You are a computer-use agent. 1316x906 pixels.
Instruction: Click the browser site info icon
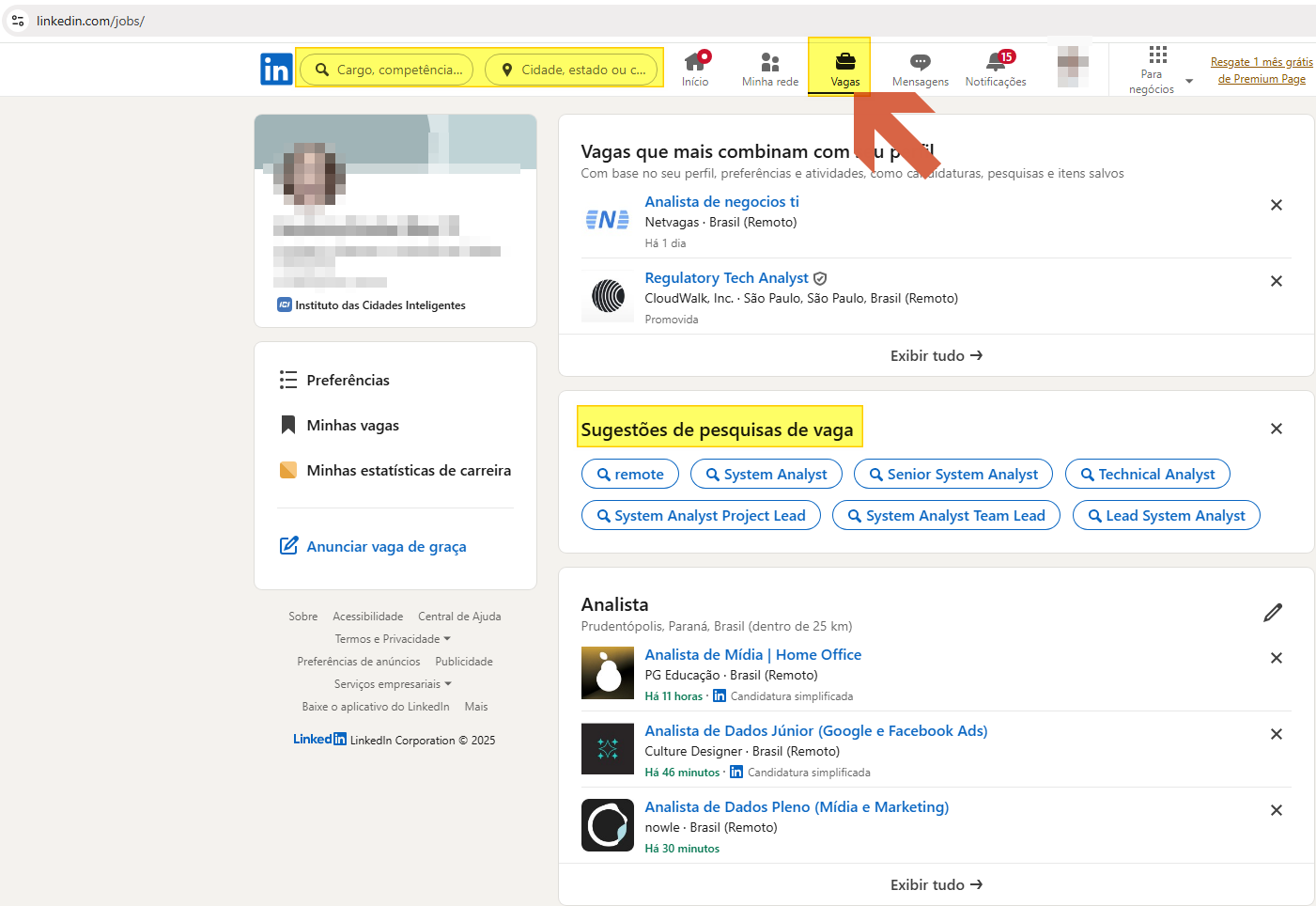(18, 21)
